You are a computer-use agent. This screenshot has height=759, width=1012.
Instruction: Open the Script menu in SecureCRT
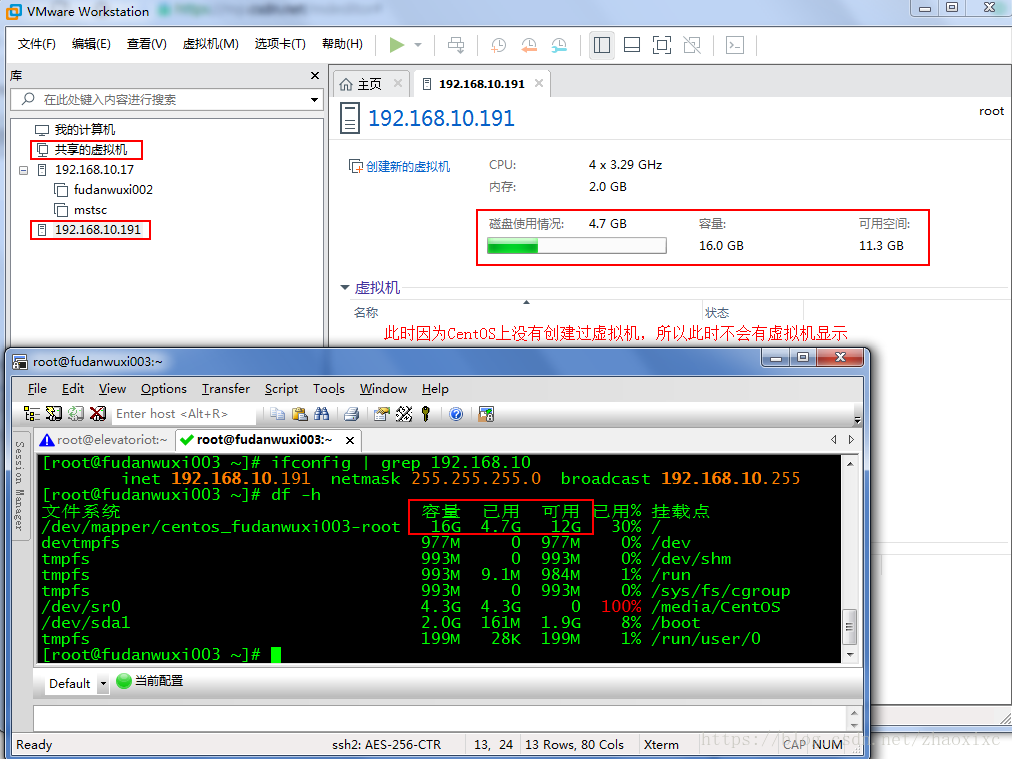pyautogui.click(x=281, y=389)
